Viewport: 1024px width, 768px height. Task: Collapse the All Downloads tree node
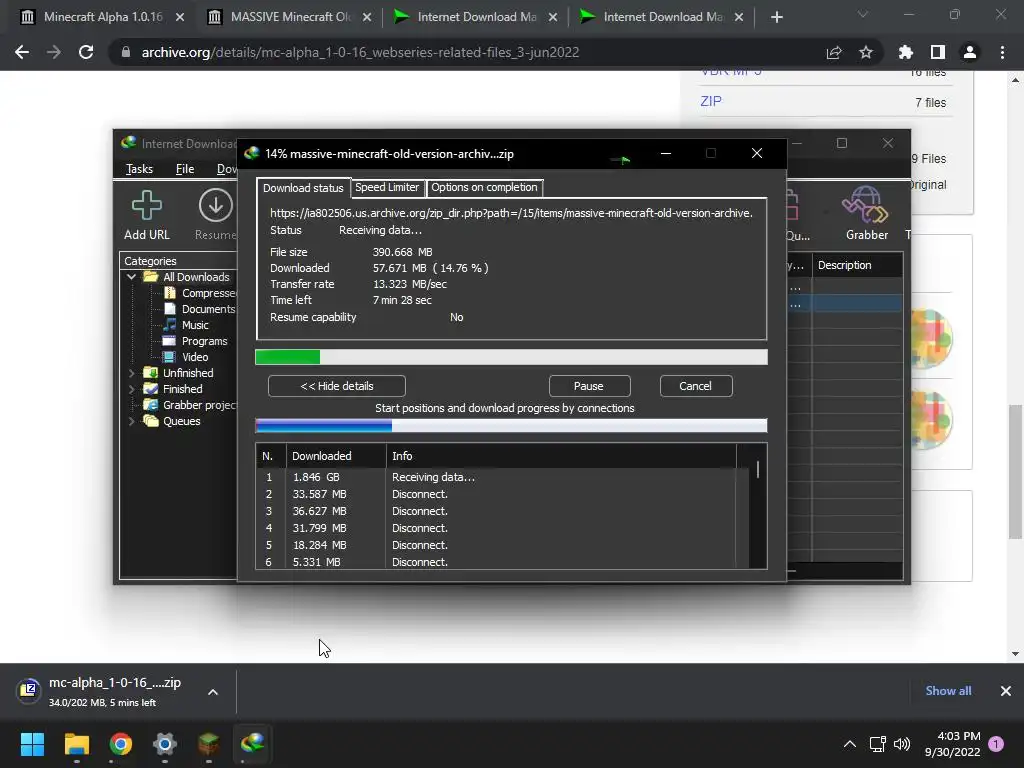point(131,277)
